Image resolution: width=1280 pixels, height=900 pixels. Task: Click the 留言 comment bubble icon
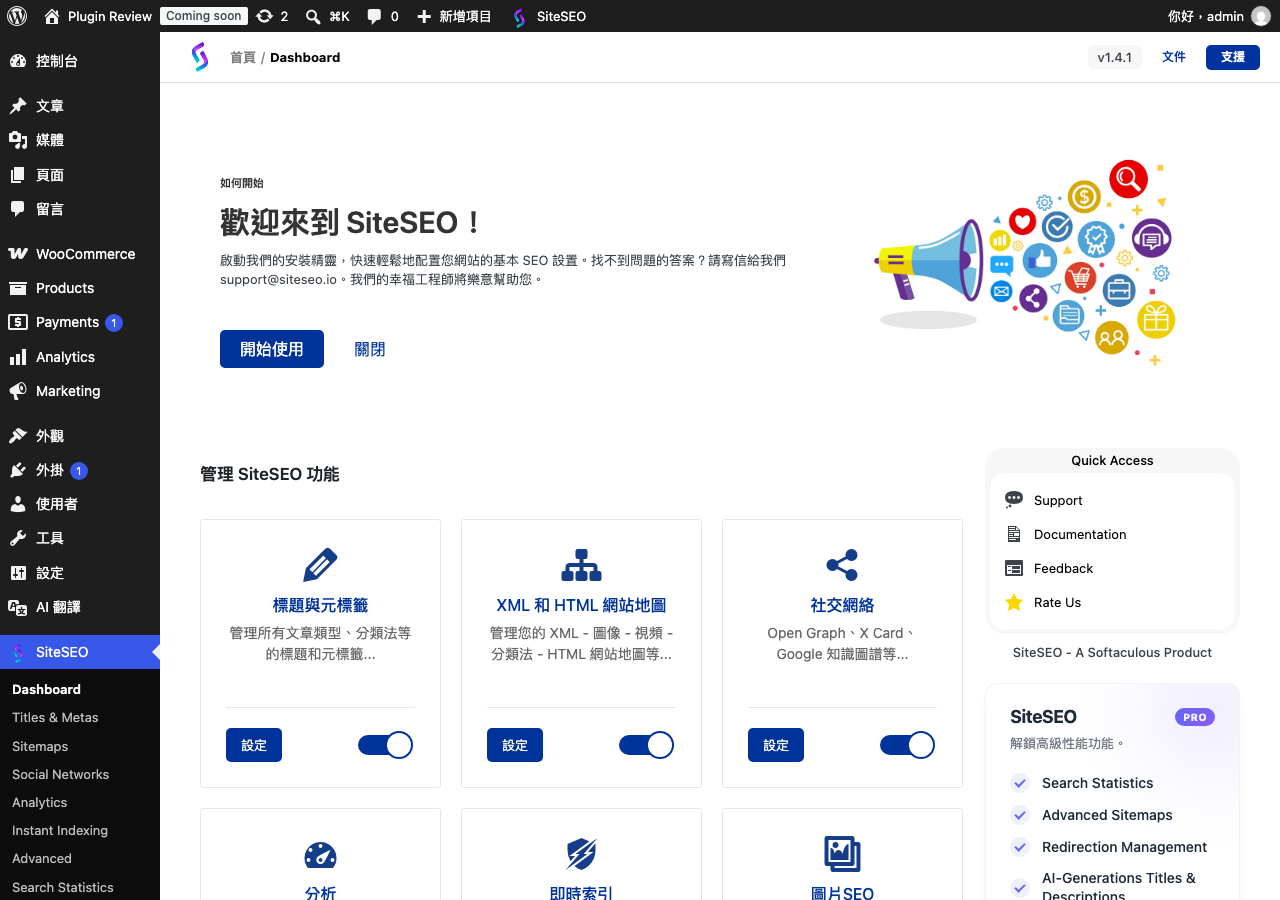(x=18, y=209)
